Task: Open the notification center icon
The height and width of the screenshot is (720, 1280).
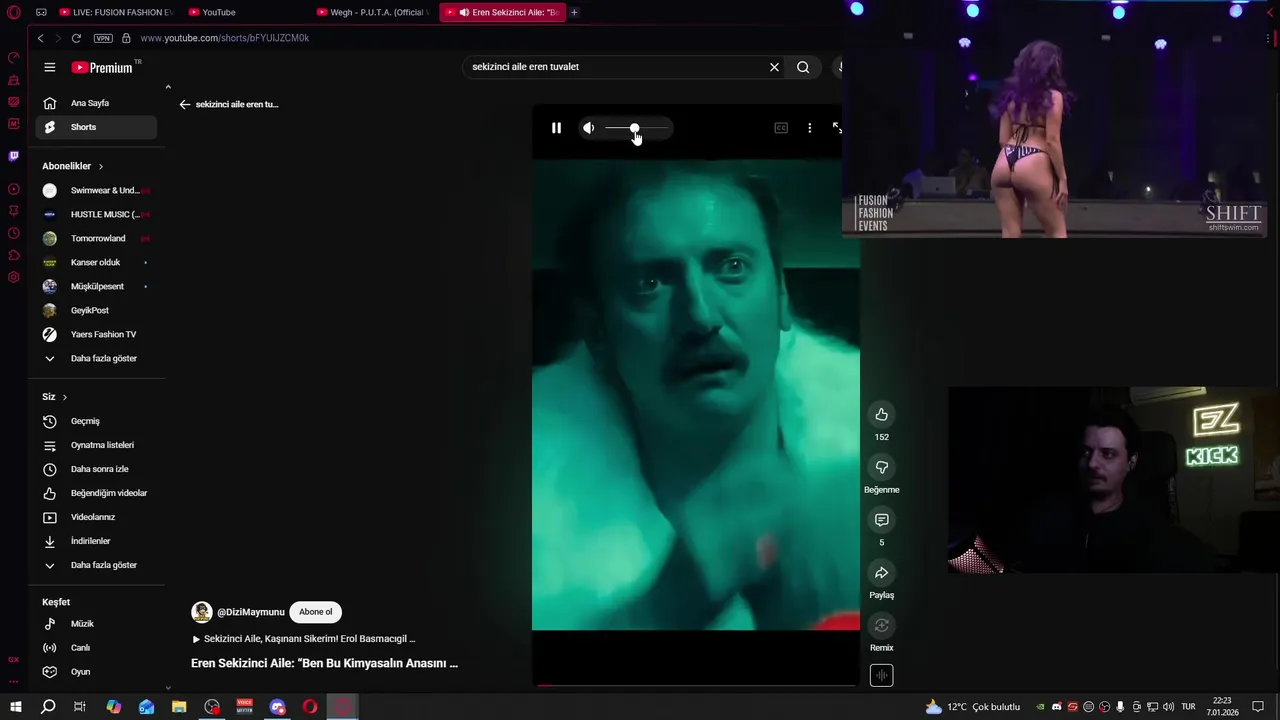Action: pos(1258,707)
